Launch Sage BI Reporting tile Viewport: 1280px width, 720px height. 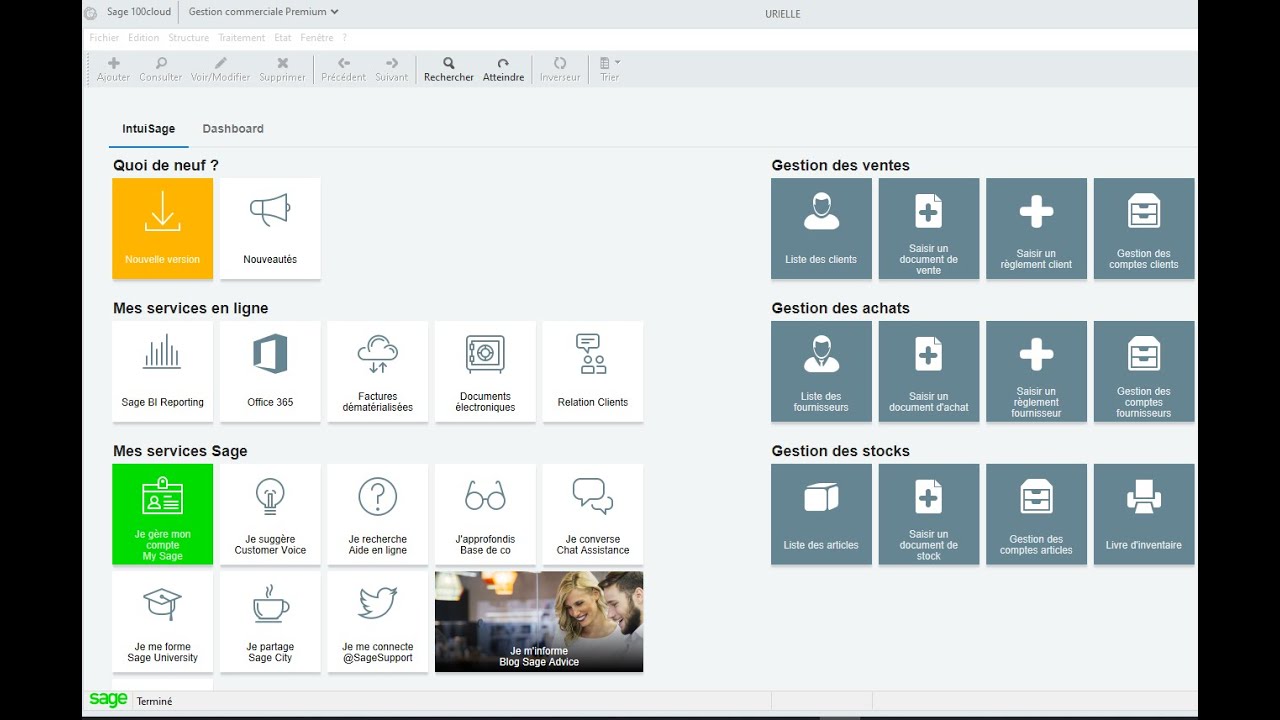(x=162, y=371)
